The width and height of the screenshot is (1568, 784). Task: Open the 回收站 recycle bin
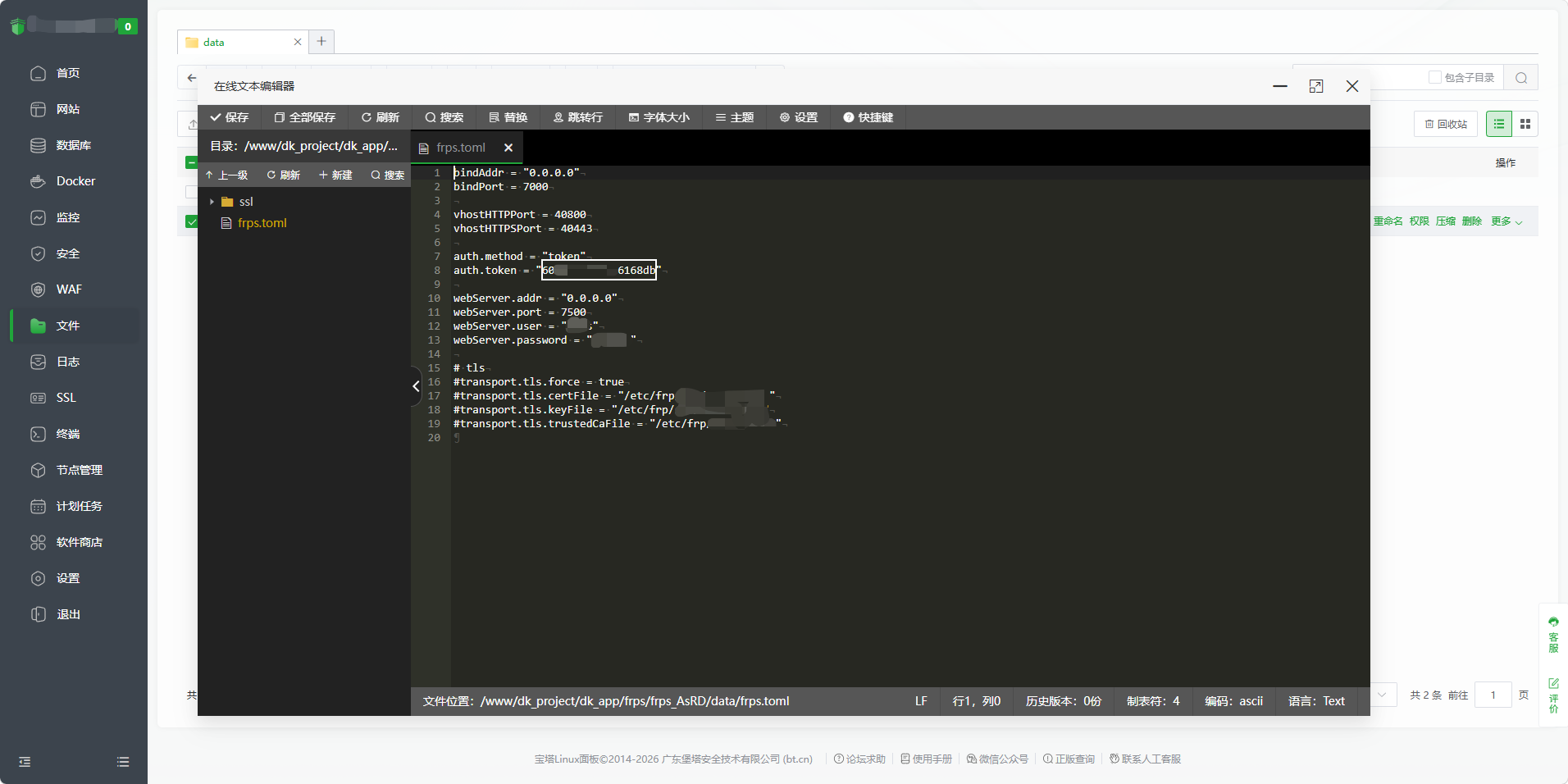[1446, 124]
